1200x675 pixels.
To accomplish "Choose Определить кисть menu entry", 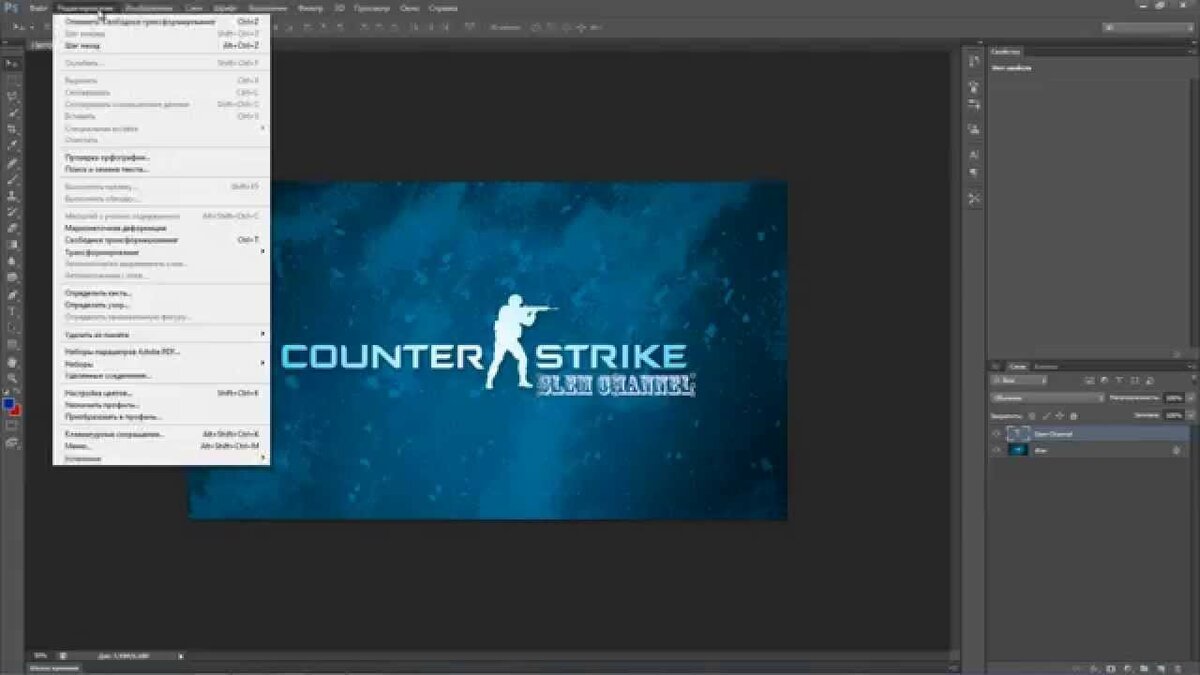I will click(x=160, y=293).
